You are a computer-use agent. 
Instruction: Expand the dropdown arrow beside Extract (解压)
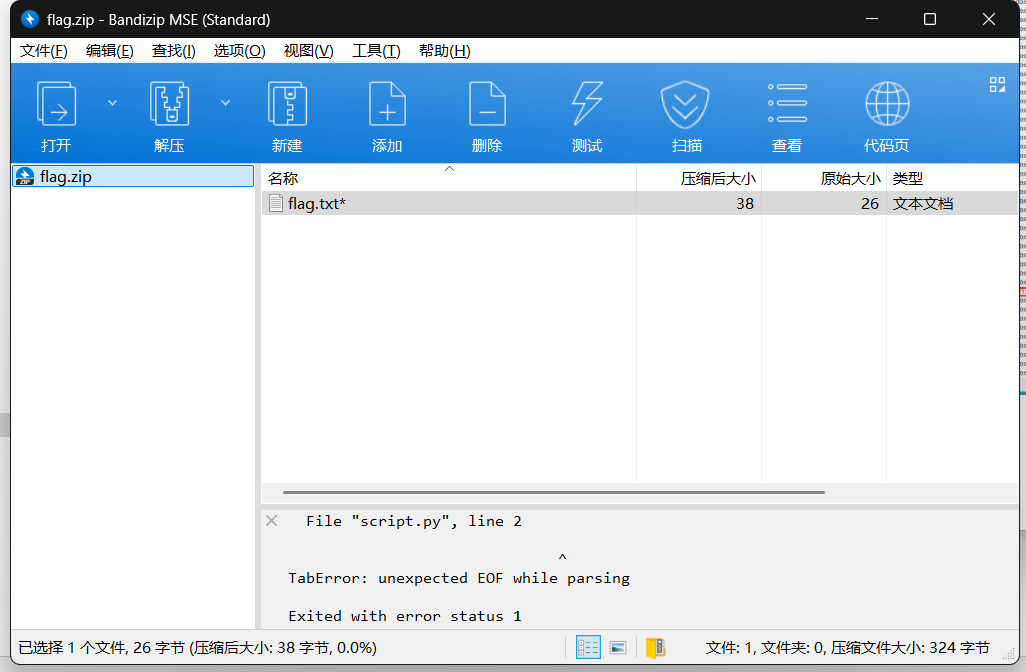click(226, 102)
